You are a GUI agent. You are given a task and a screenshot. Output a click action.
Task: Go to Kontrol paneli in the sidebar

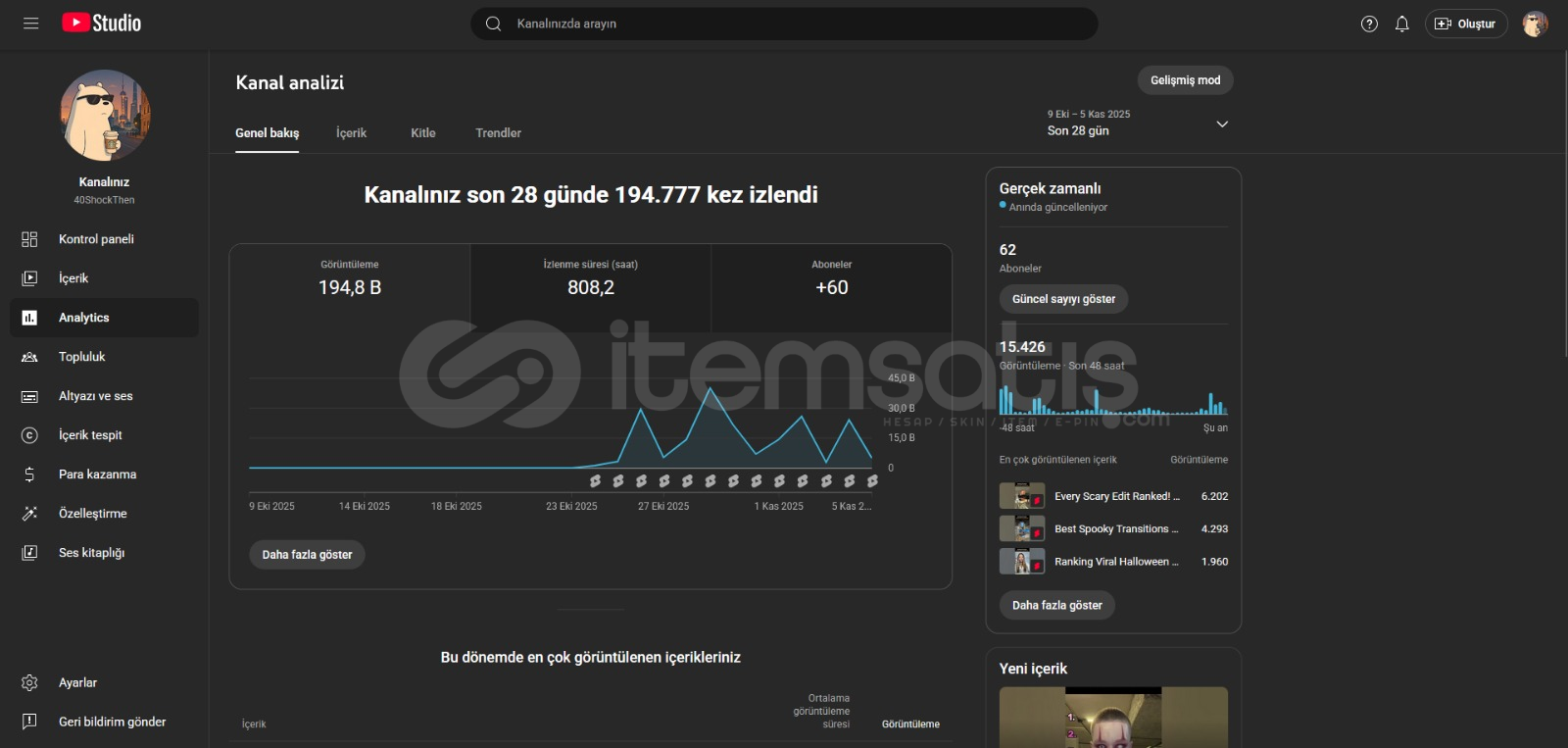point(104,239)
